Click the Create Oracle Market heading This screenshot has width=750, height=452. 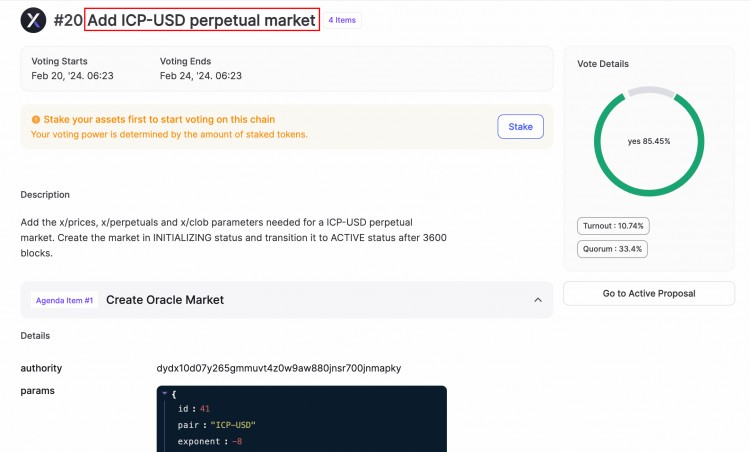pyautogui.click(x=165, y=300)
